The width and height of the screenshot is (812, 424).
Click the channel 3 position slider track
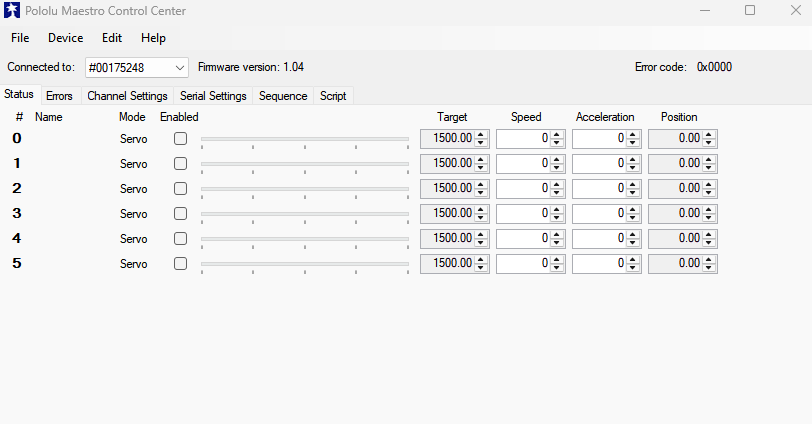[305, 214]
